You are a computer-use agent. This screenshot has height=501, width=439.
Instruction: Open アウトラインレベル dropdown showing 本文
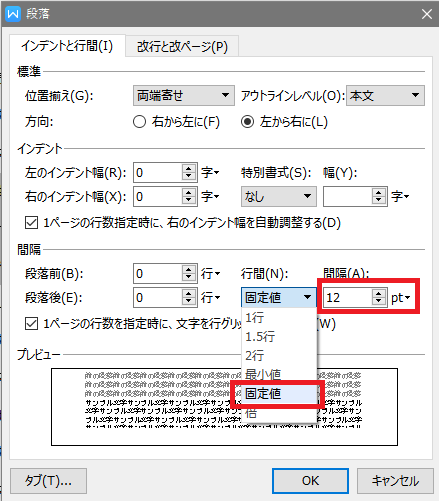(385, 96)
